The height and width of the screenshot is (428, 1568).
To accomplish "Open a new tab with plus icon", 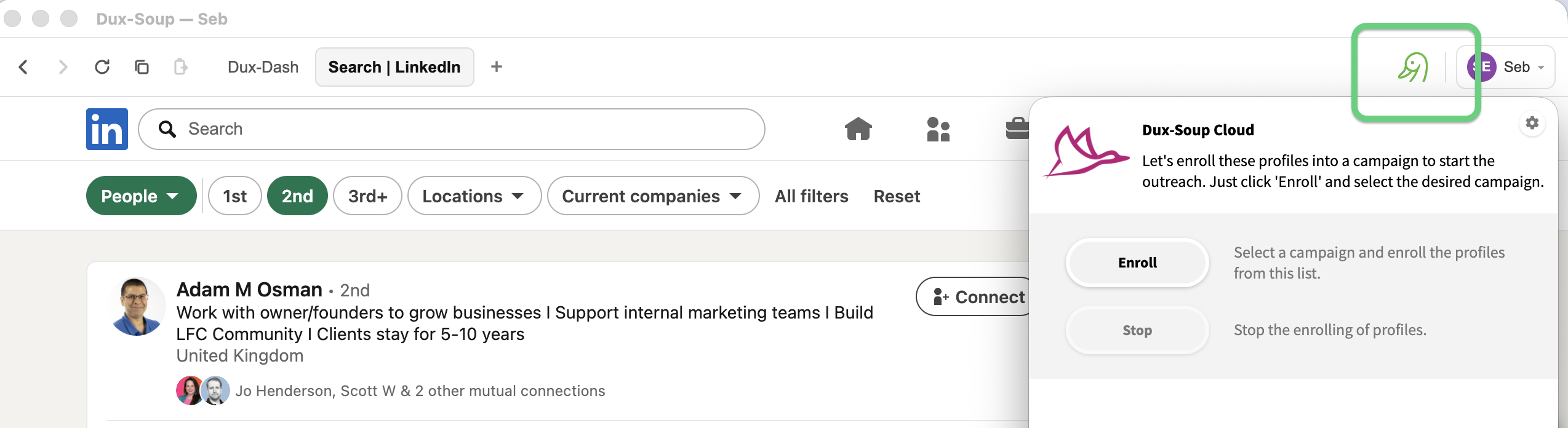I will pyautogui.click(x=497, y=67).
